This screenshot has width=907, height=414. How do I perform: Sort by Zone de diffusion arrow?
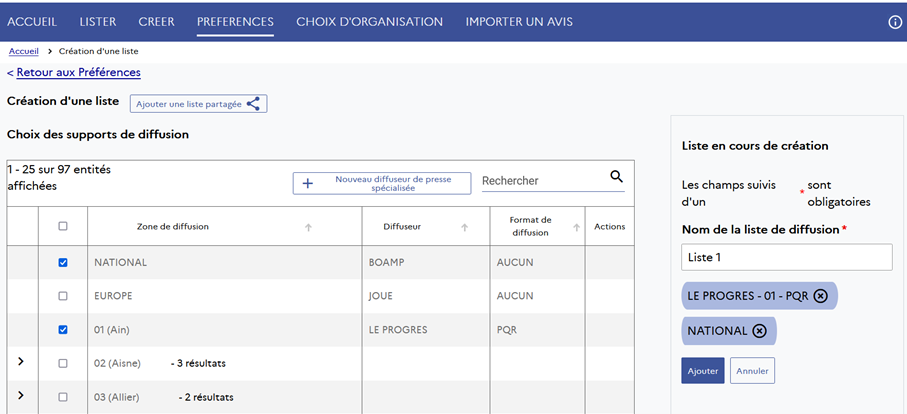308,228
